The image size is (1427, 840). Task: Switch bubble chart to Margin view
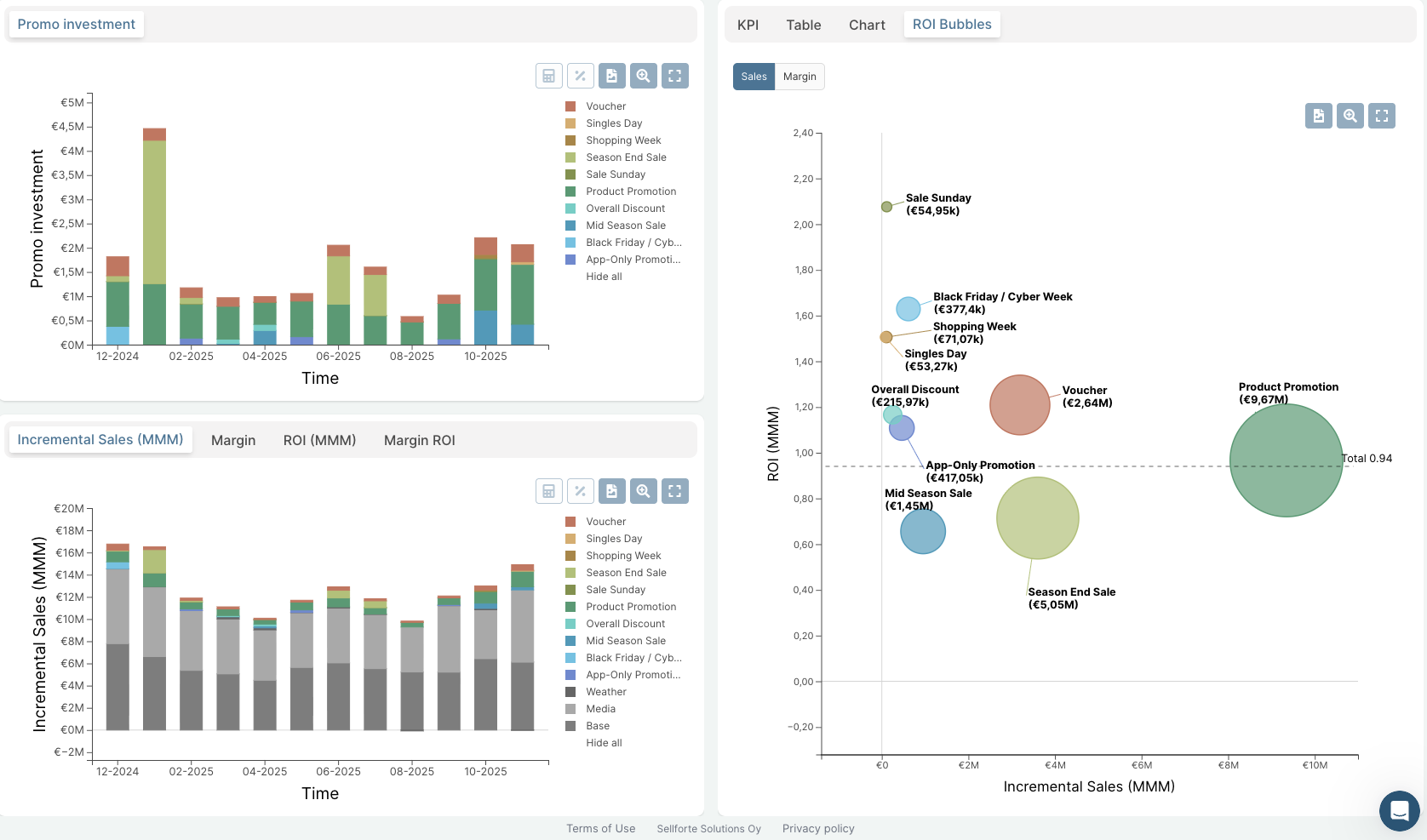tap(799, 77)
